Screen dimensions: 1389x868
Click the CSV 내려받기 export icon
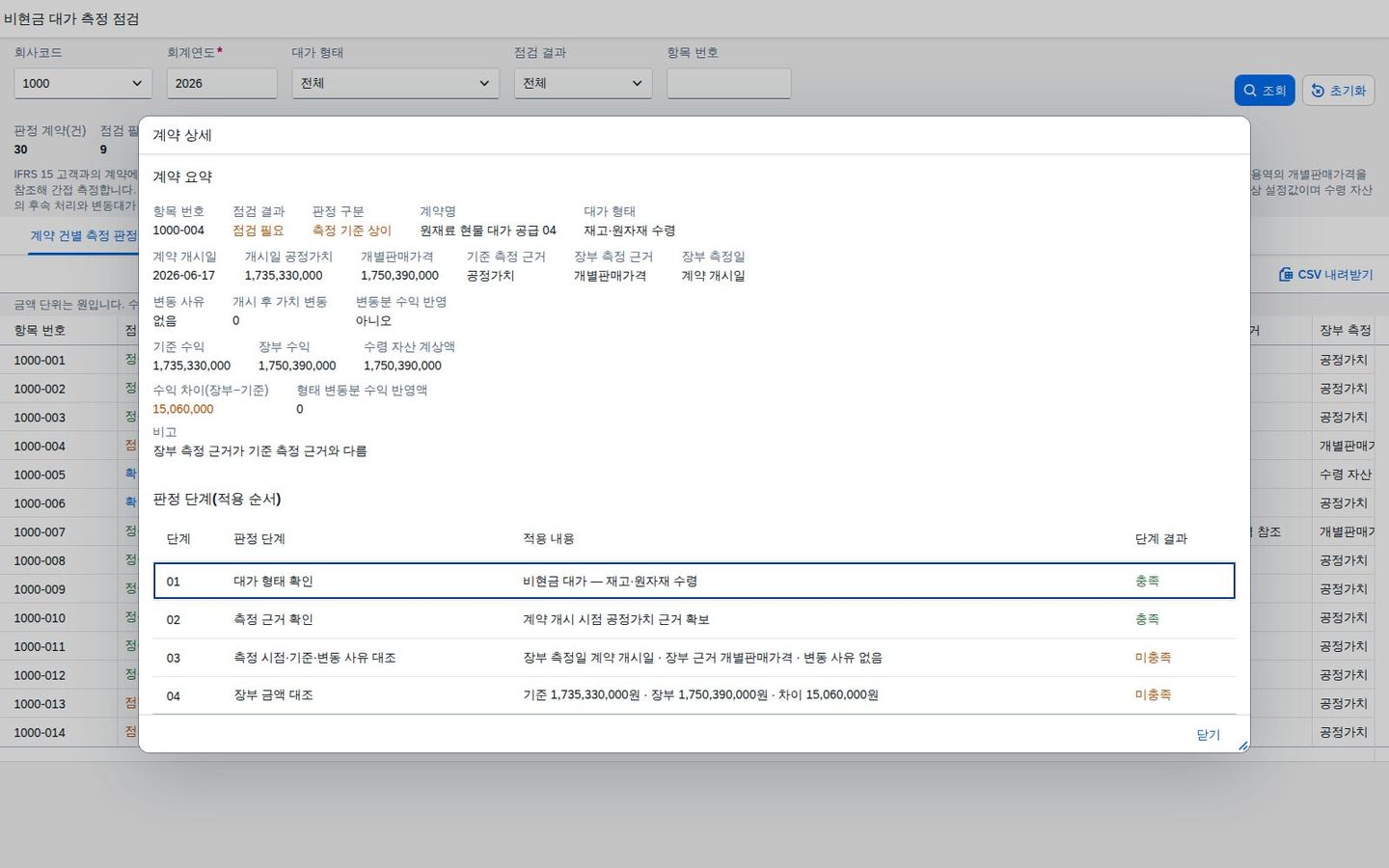pos(1286,275)
